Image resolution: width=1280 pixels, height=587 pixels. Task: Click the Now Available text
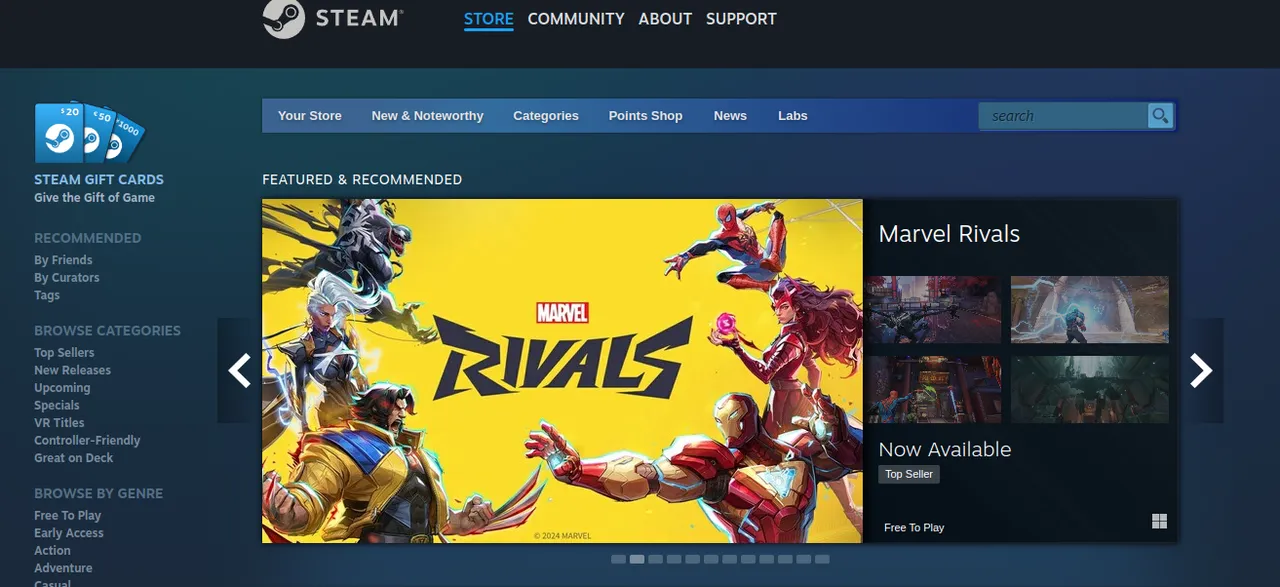[x=945, y=450]
